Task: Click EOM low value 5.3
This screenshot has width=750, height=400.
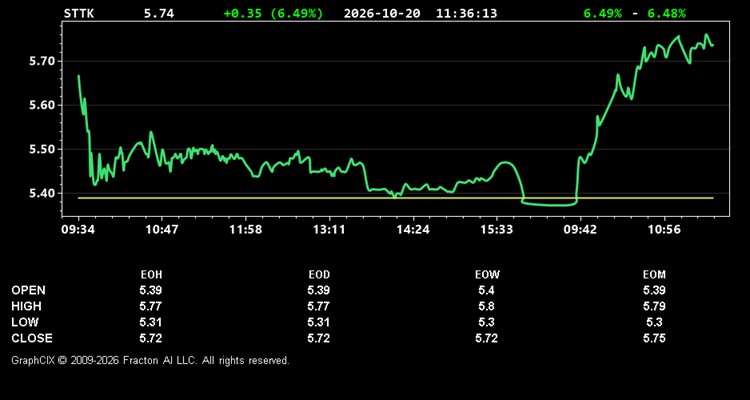Action: tap(654, 322)
